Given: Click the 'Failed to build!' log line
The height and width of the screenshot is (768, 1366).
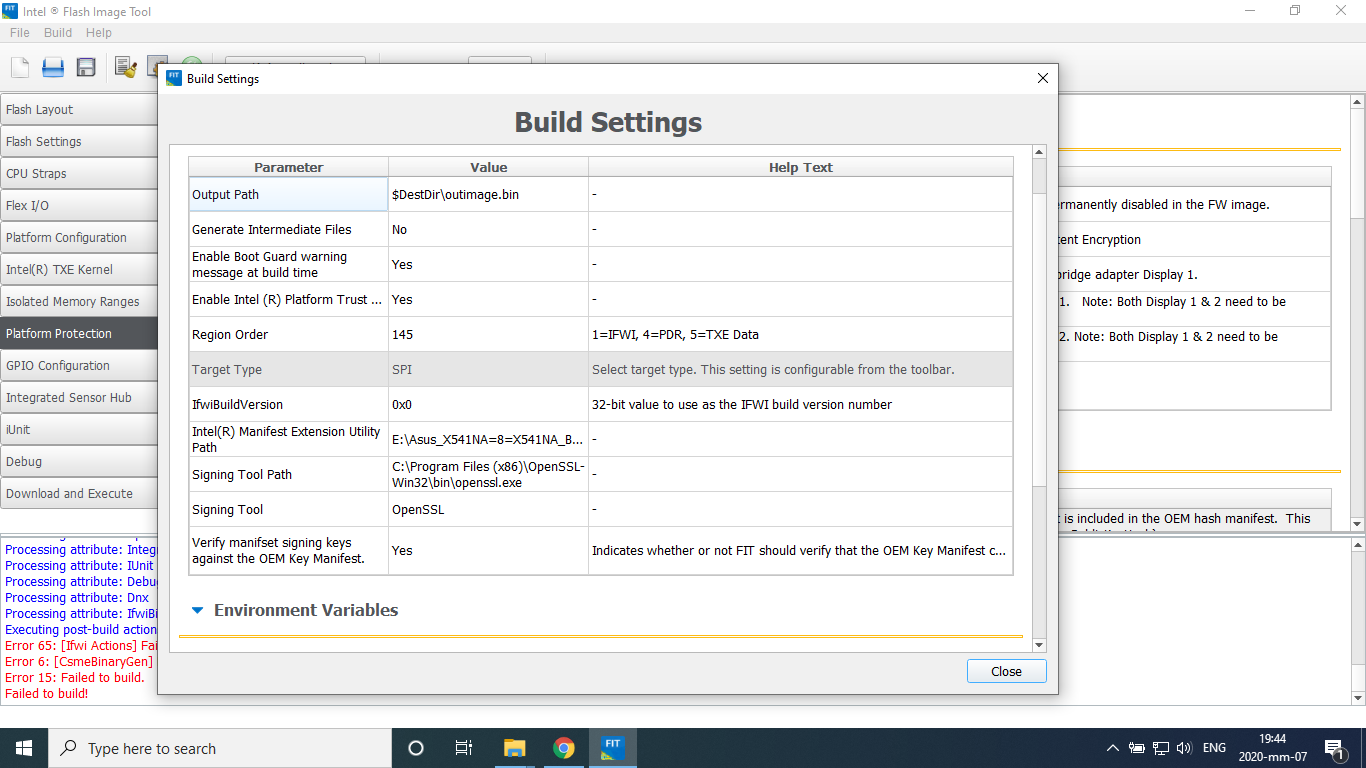Looking at the screenshot, I should (47, 693).
